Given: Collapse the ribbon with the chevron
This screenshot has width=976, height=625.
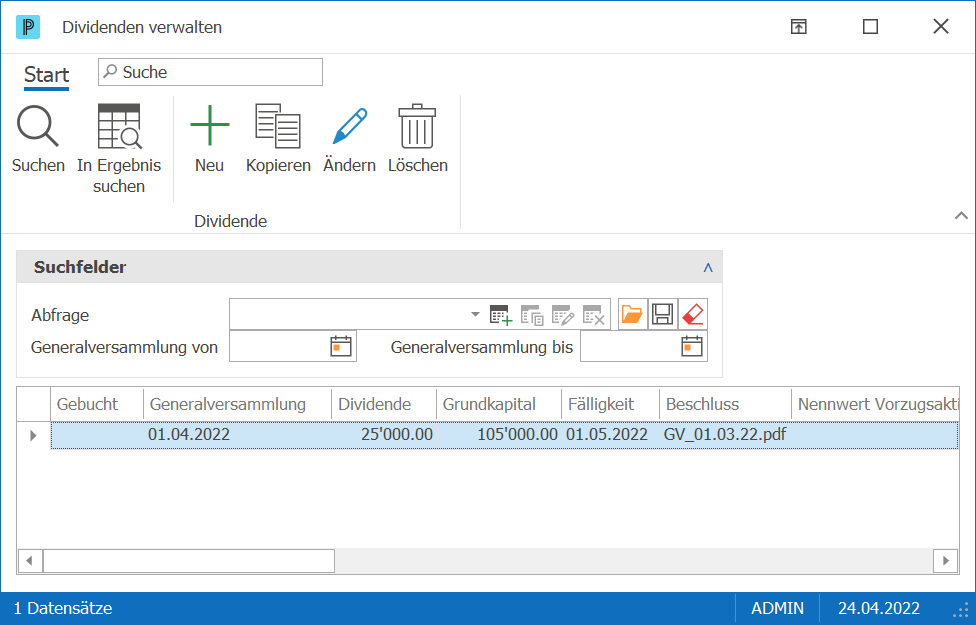Looking at the screenshot, I should click(x=961, y=215).
